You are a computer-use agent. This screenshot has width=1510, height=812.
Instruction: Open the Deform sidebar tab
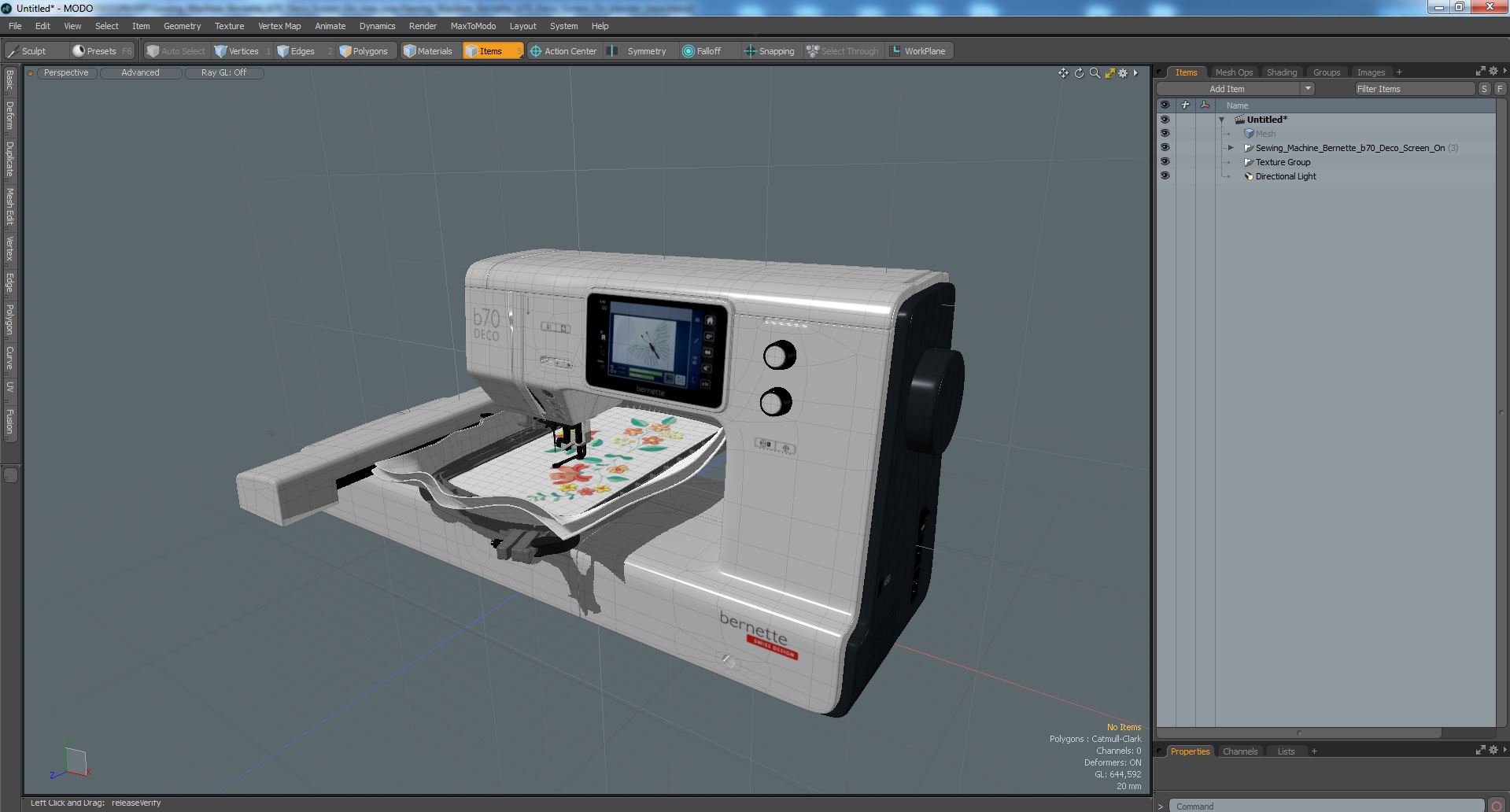[x=9, y=115]
